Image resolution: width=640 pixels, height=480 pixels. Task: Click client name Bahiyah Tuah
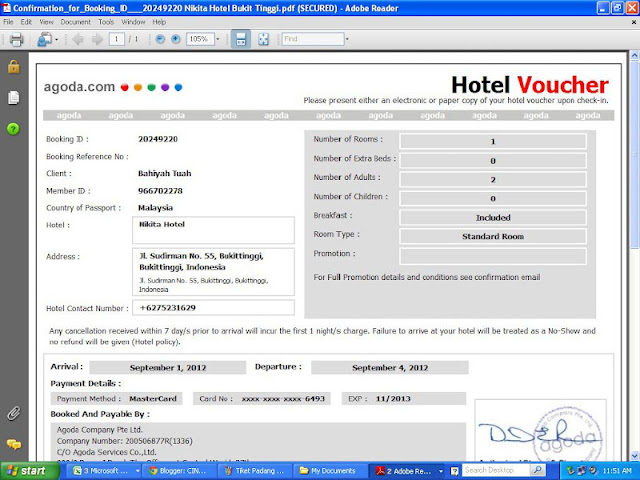[x=164, y=173]
